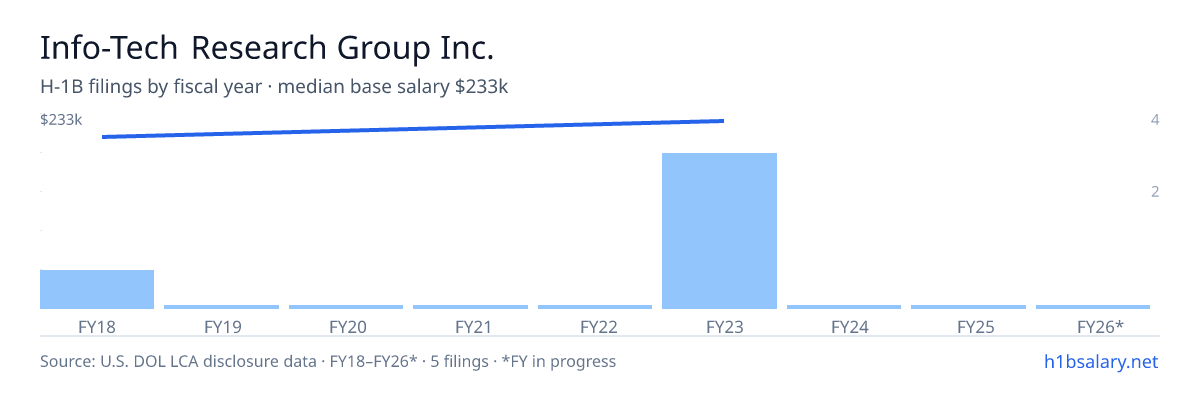Click the right axis value 4
The image size is (1200, 400).
click(1155, 120)
